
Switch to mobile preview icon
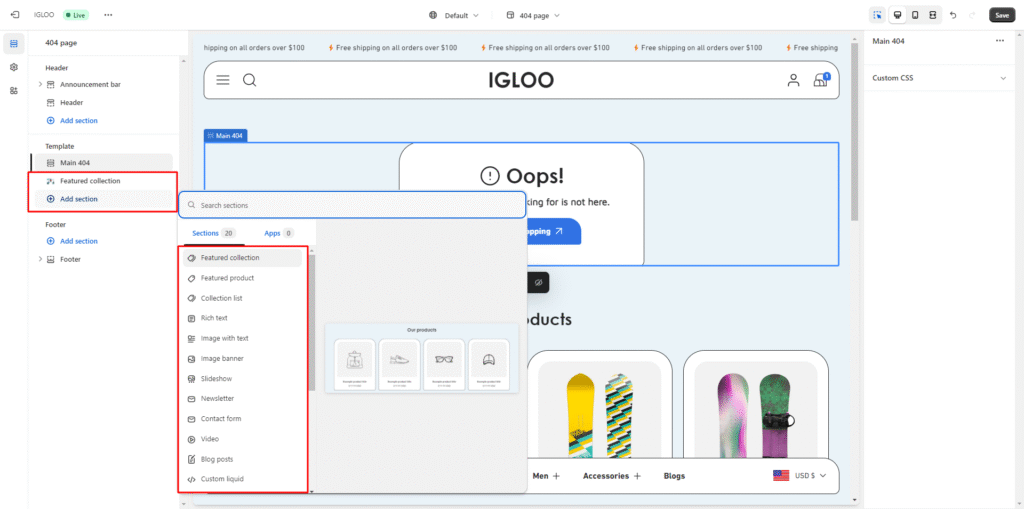pos(915,15)
